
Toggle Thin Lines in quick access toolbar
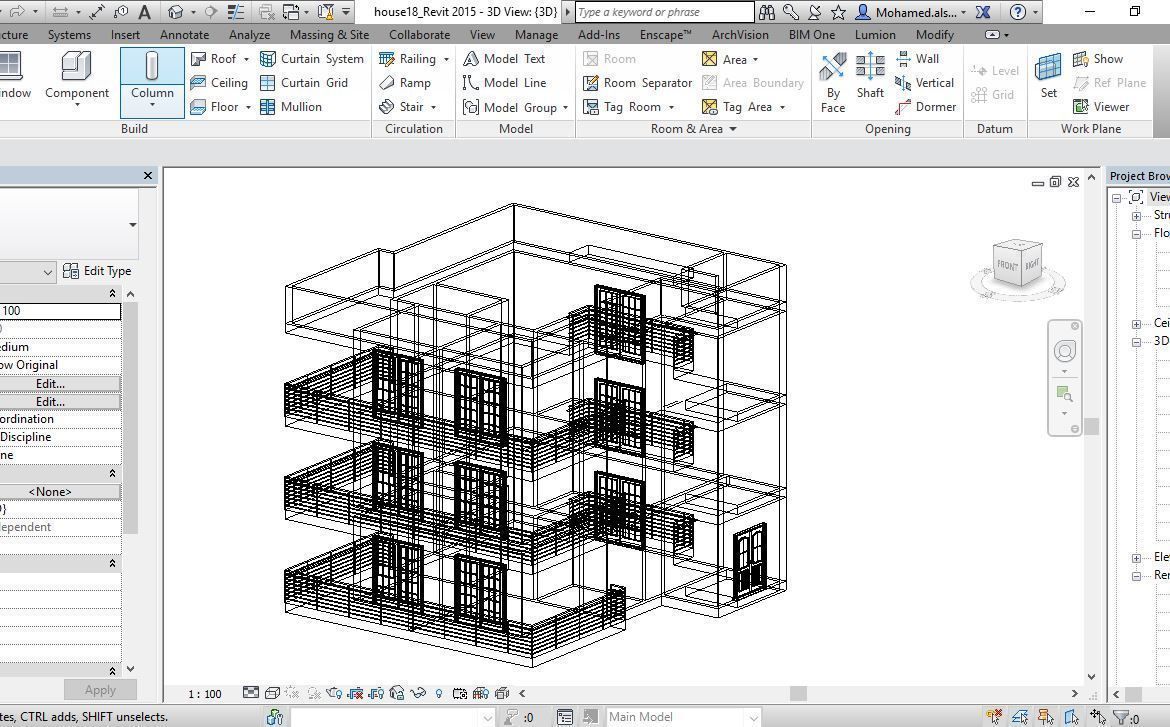(x=236, y=12)
